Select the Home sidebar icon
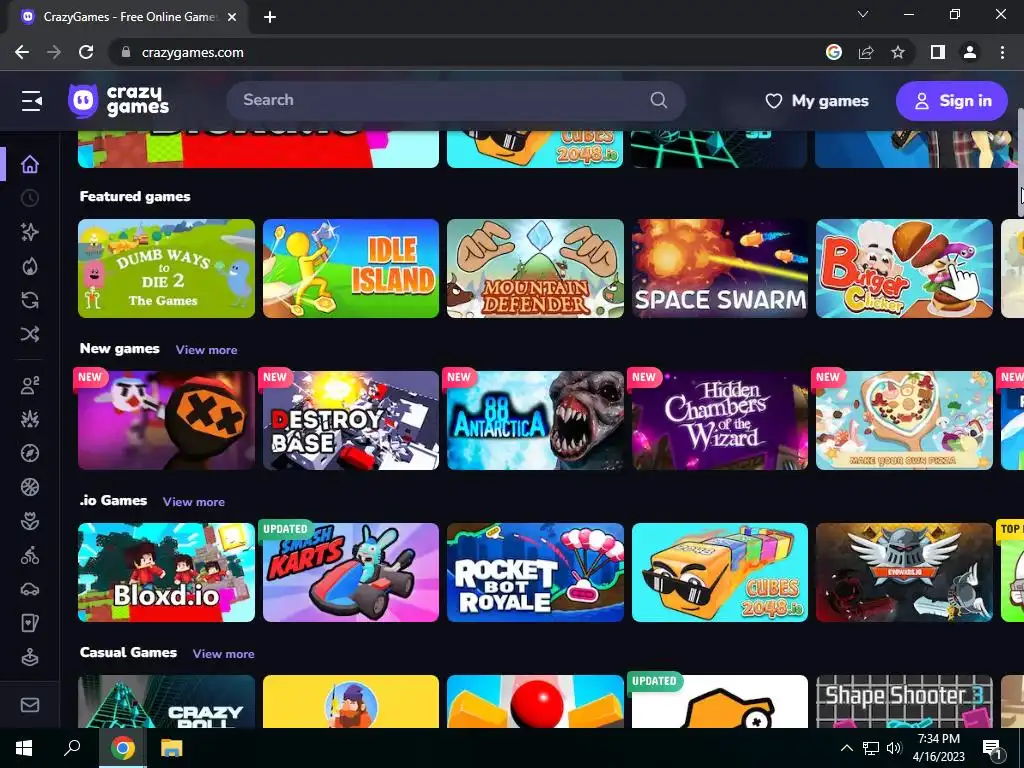The image size is (1024, 768). (x=30, y=164)
